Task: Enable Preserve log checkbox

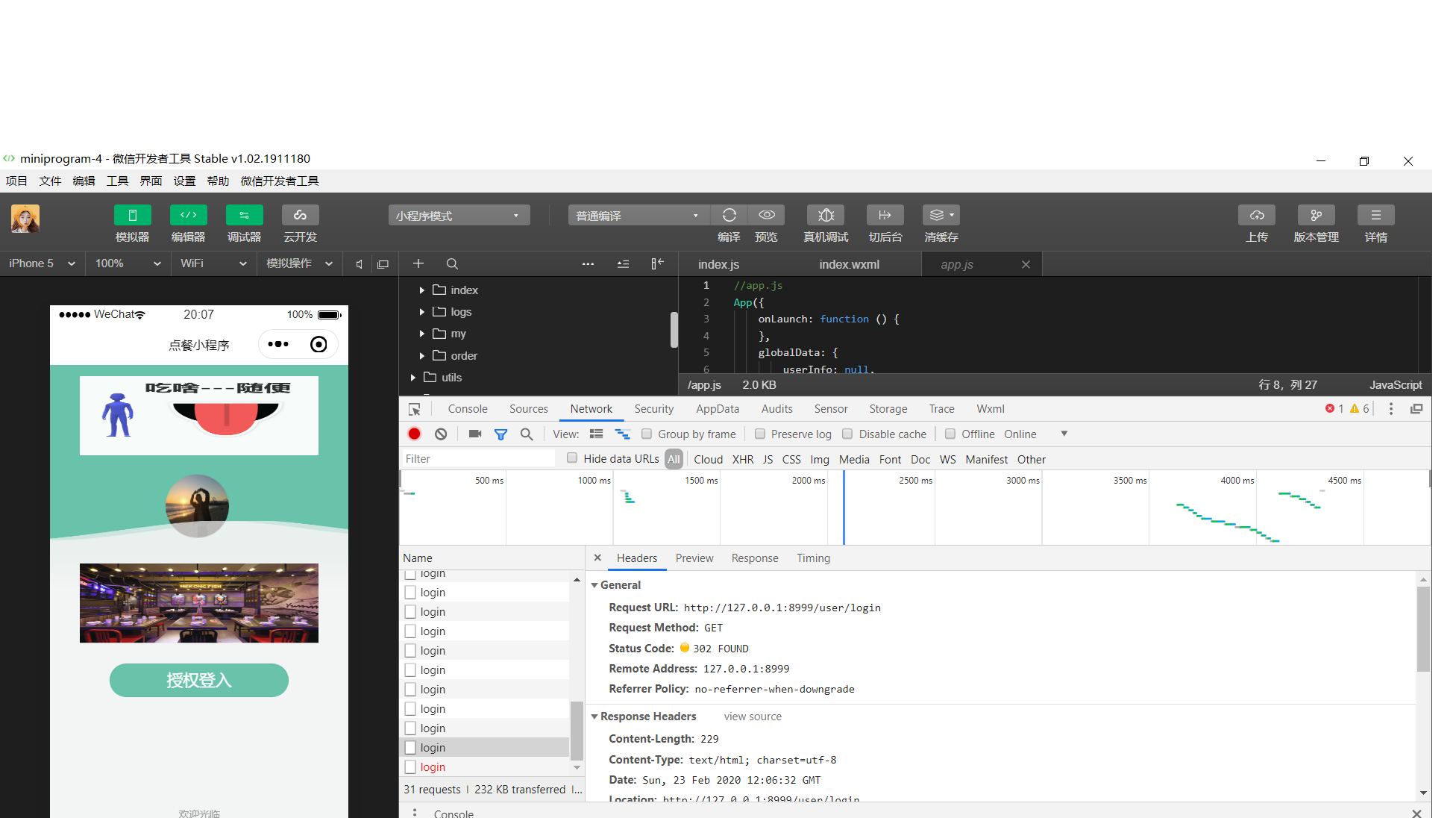Action: (x=760, y=434)
